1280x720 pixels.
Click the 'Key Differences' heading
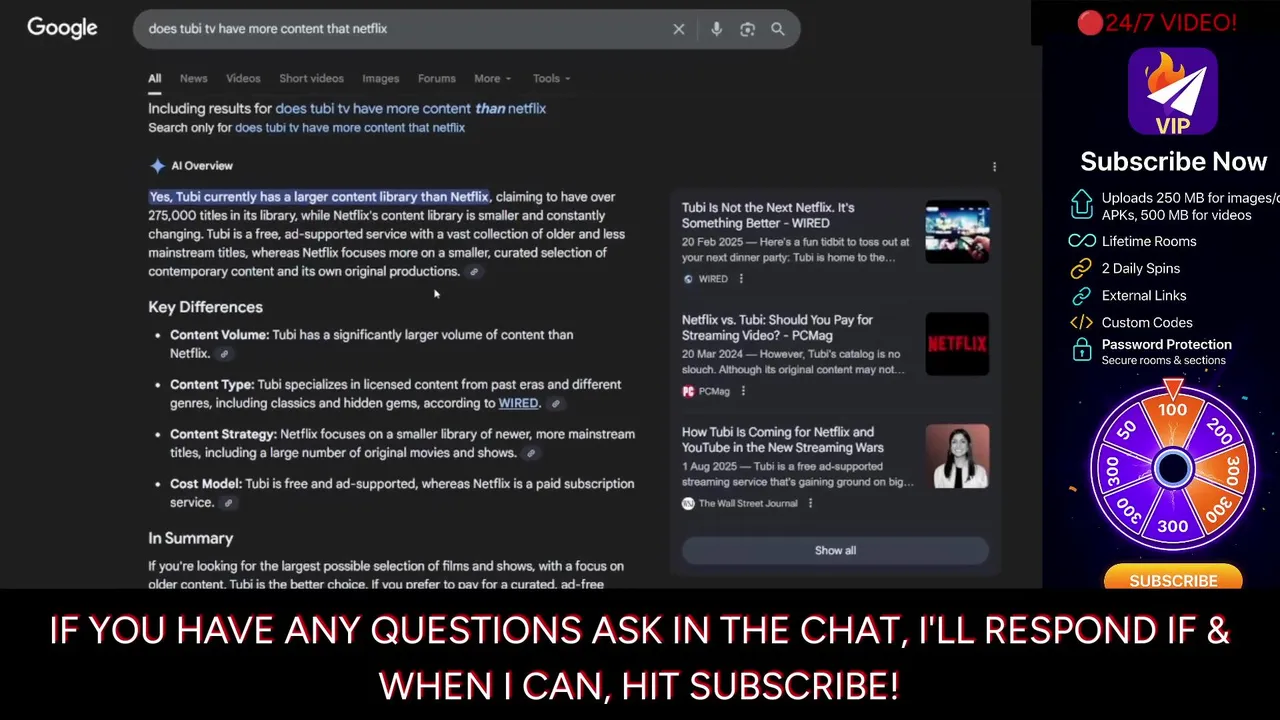pyautogui.click(x=206, y=307)
